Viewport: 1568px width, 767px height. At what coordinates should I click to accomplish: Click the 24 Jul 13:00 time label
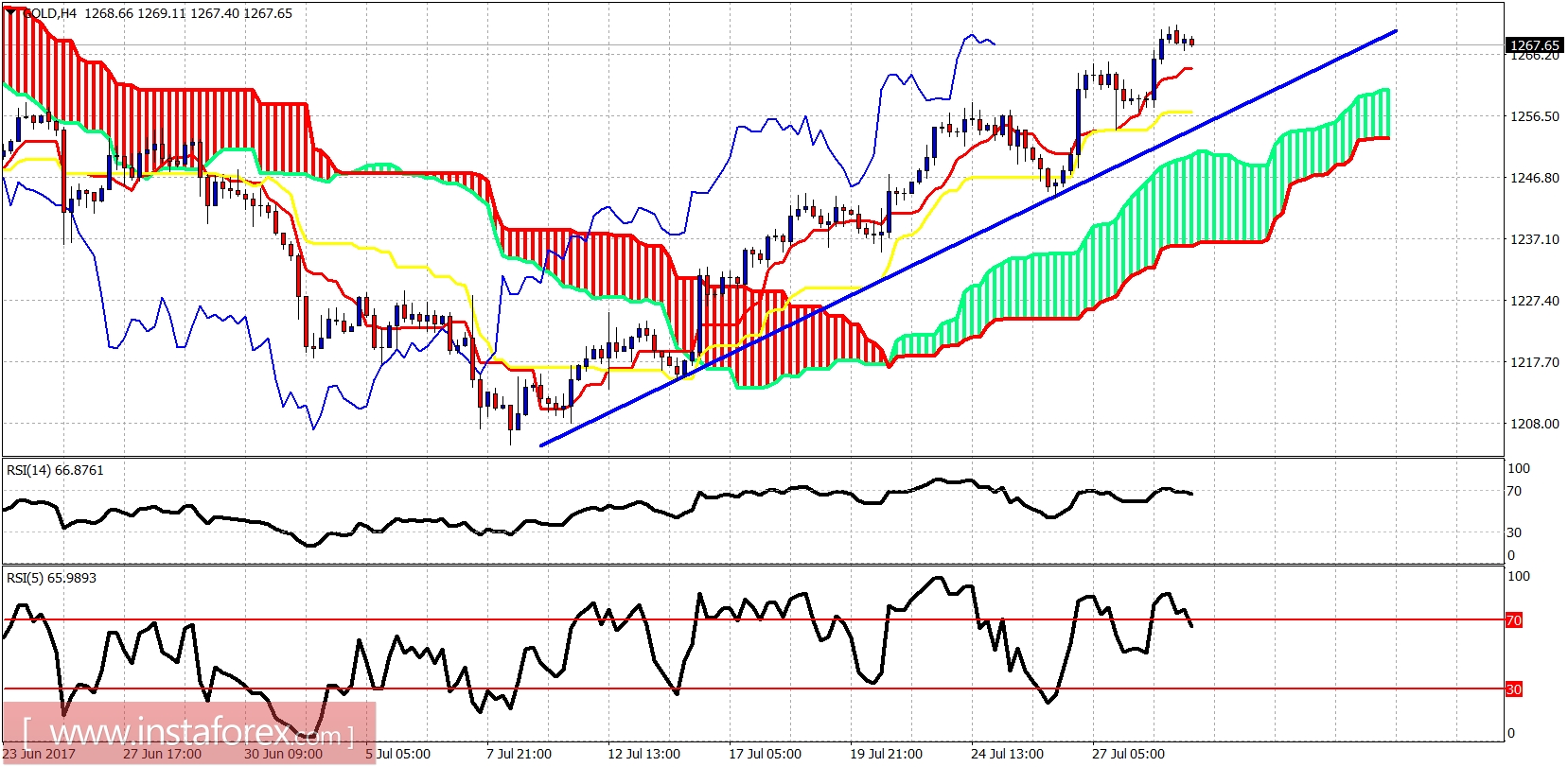(1007, 754)
